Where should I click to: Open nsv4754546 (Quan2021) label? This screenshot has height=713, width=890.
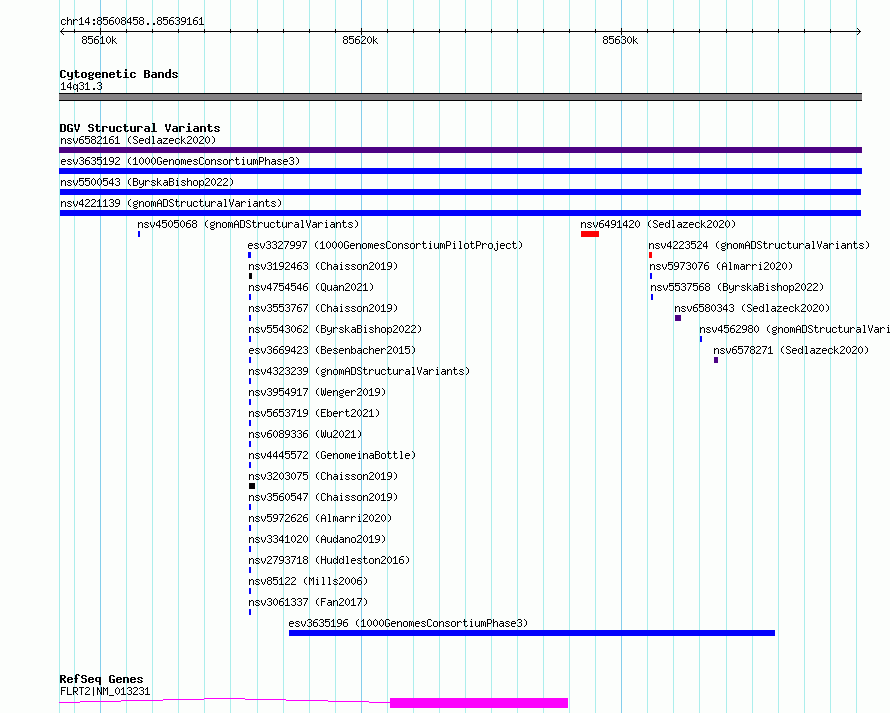pyautogui.click(x=311, y=287)
